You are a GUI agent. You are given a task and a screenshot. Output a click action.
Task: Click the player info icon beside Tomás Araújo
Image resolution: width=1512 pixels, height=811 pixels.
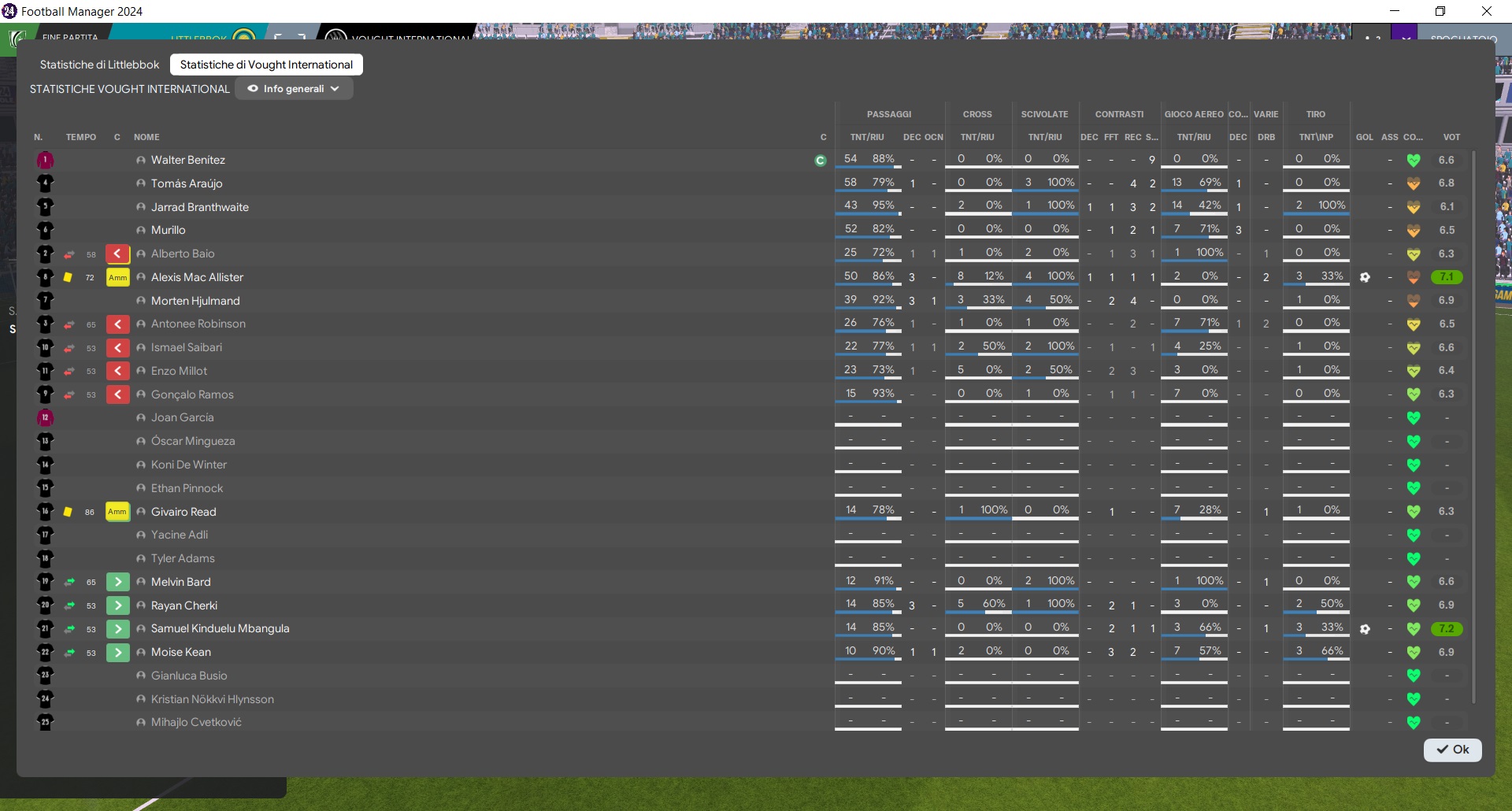[141, 183]
